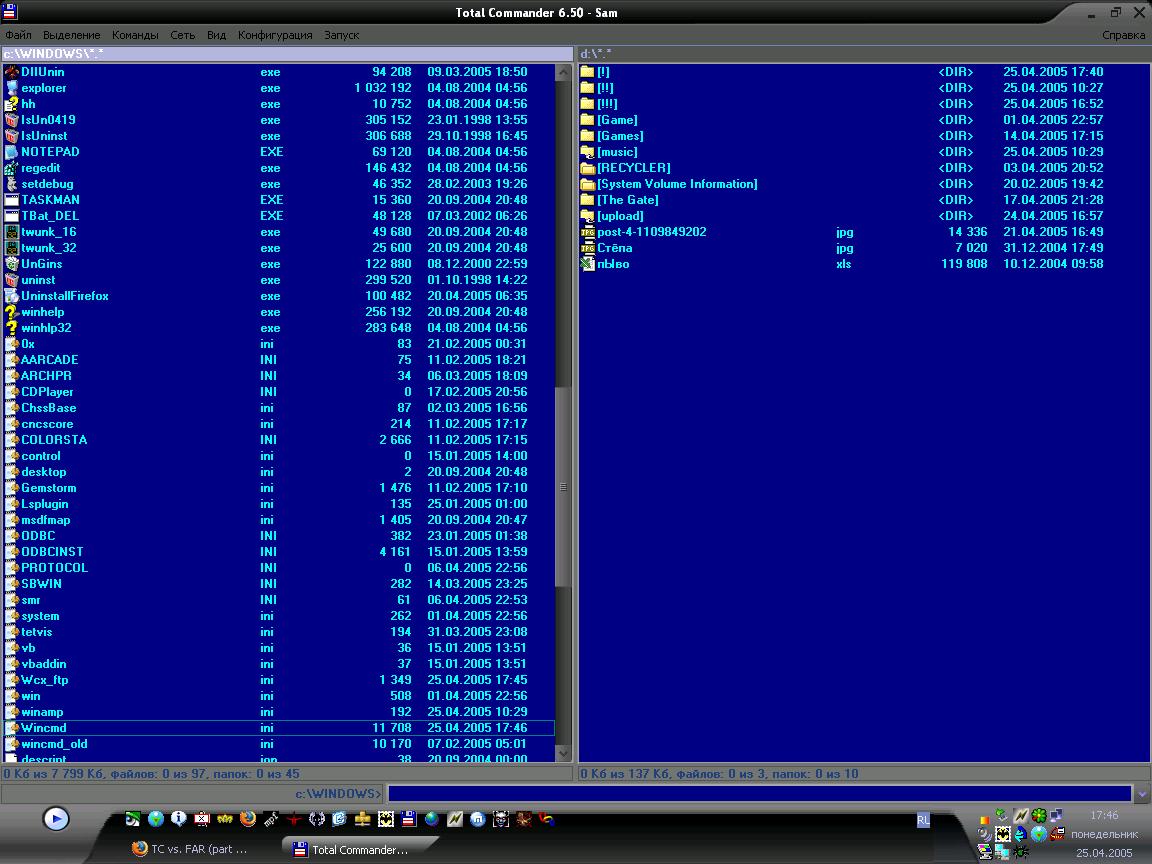Click the NOTEPAD file icon

point(11,152)
